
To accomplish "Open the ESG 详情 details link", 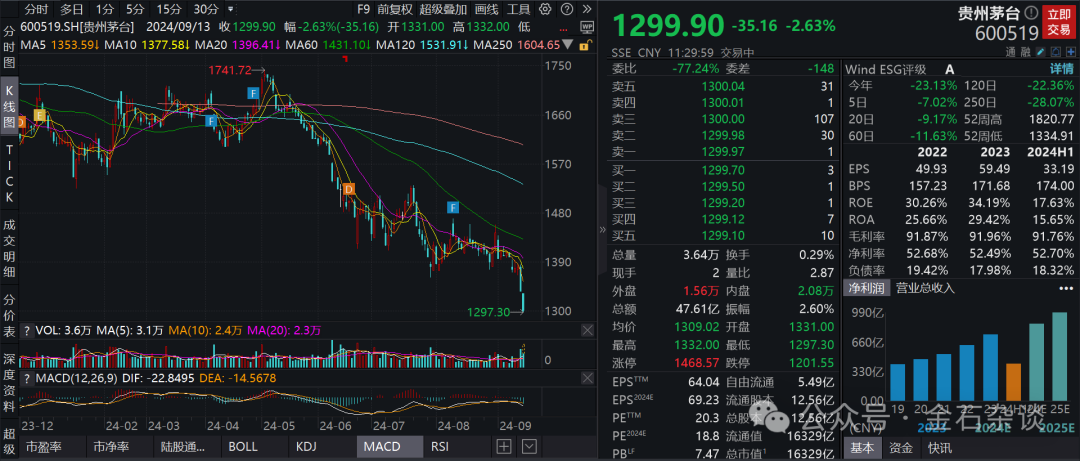I will [1061, 69].
